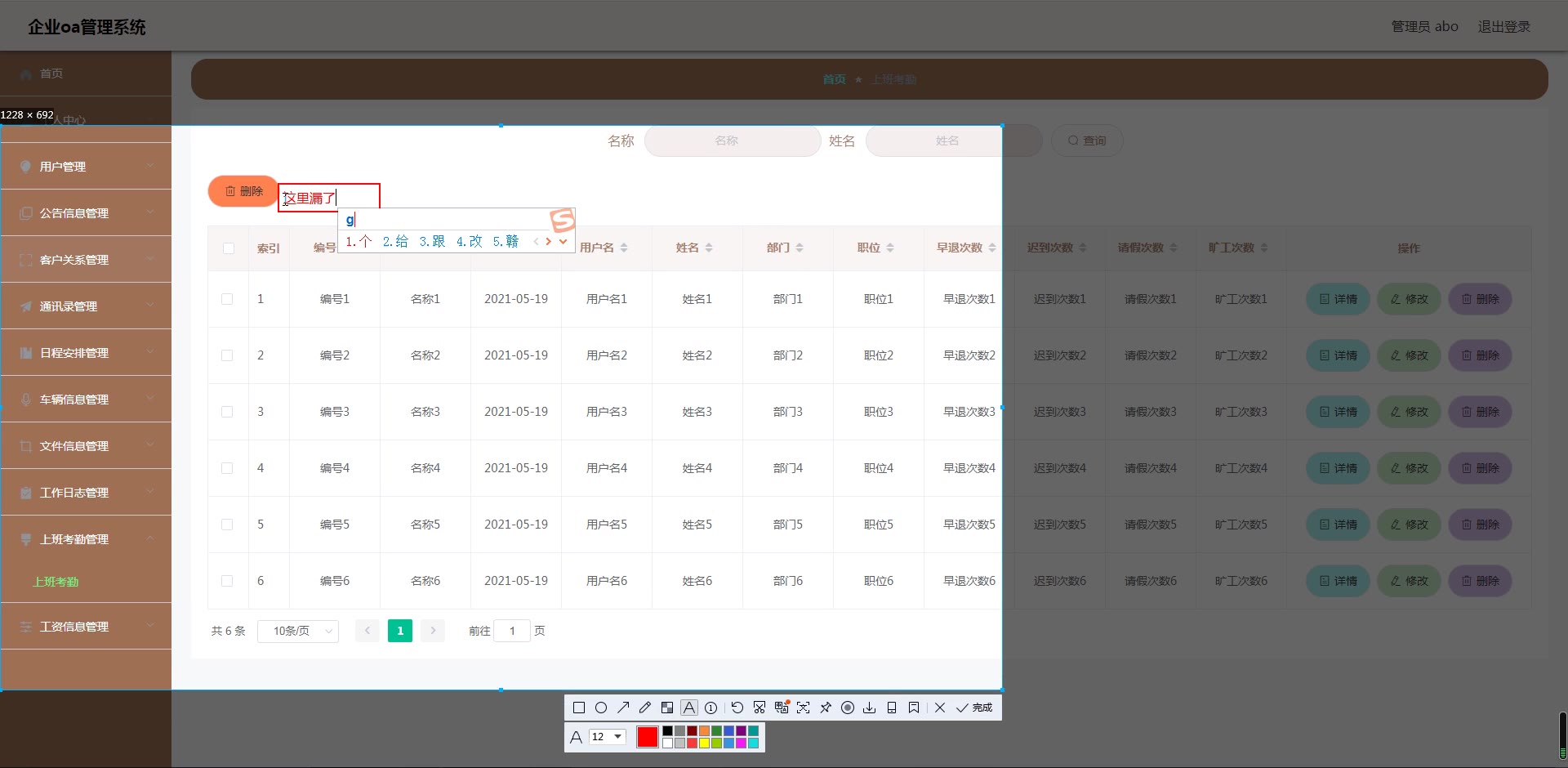The image size is (1568, 768).
Task: Click the Sogou input method logo
Action: click(563, 221)
